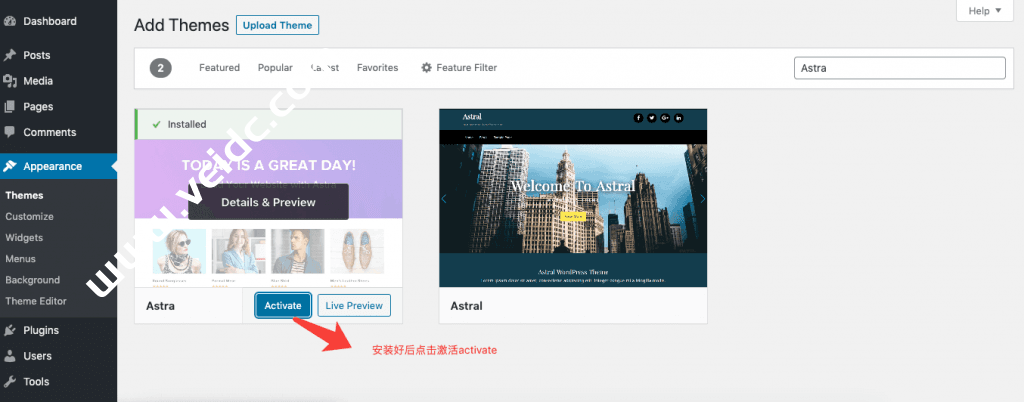Click the Plugins plug icon

[x=10, y=330]
